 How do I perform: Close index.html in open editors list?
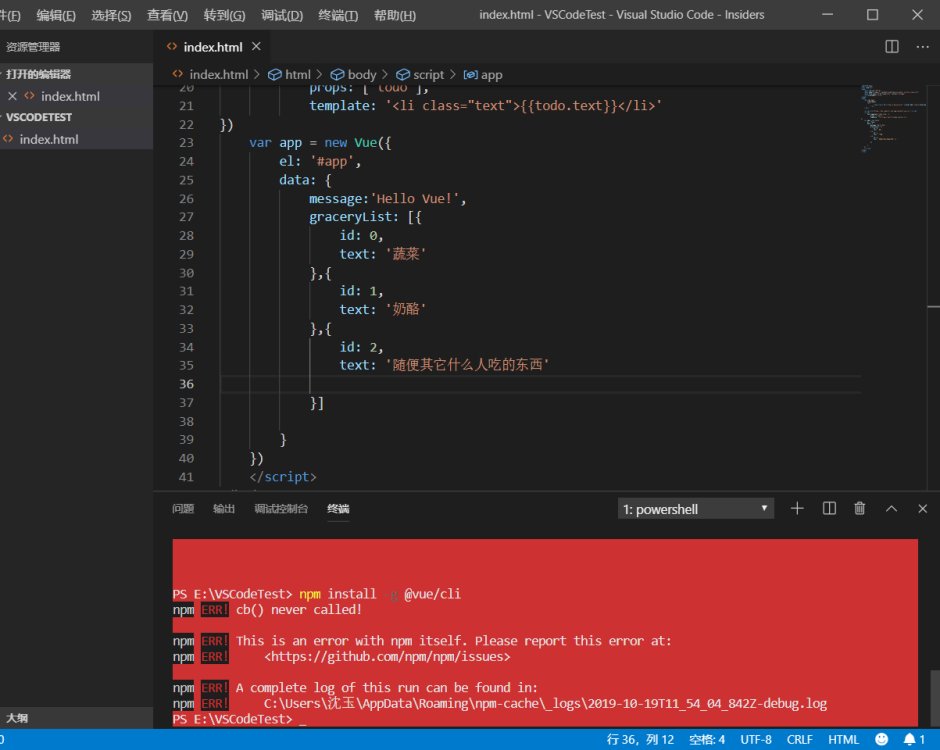click(x=12, y=96)
